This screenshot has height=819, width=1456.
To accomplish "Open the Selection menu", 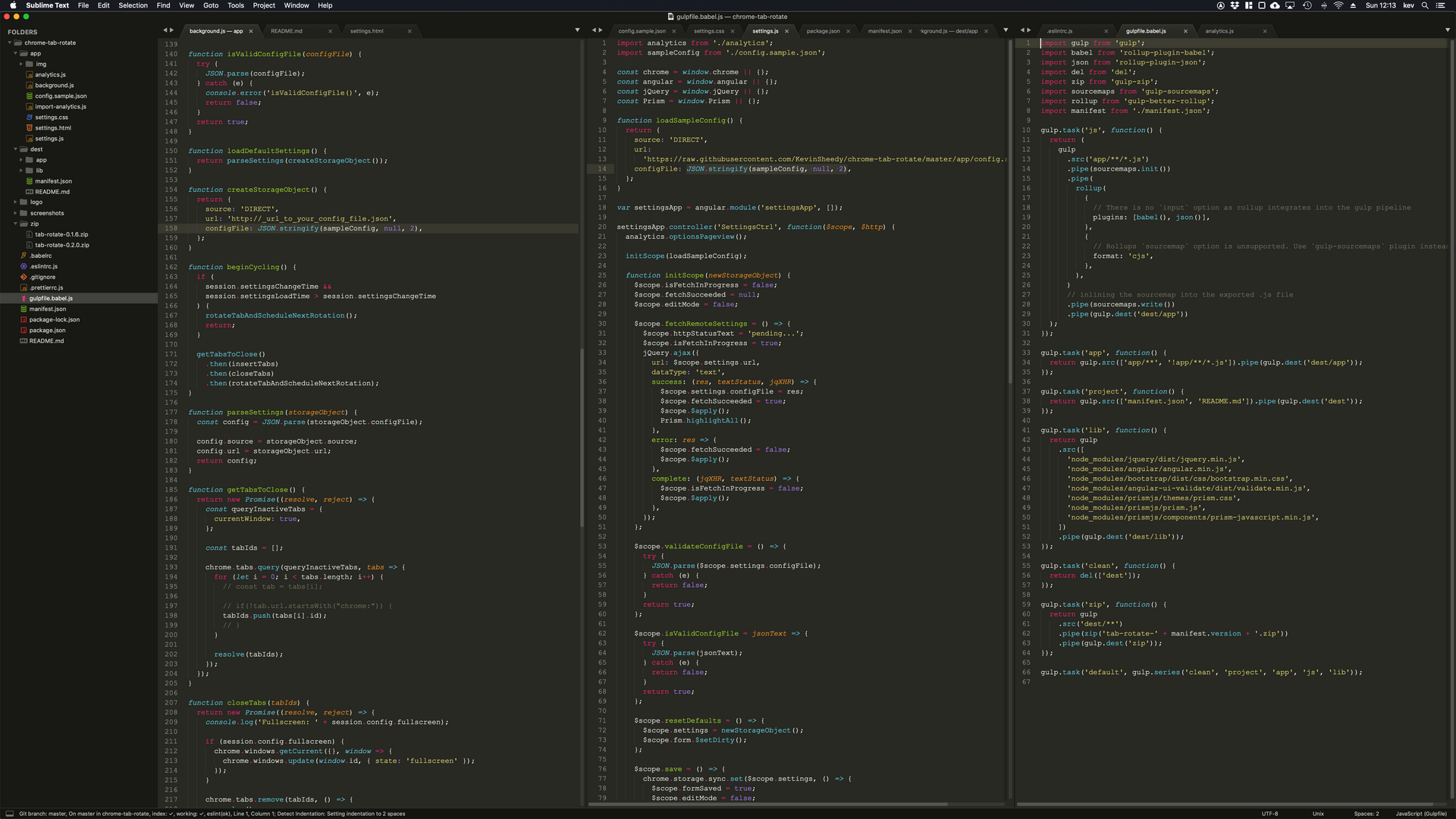I will tap(133, 5).
